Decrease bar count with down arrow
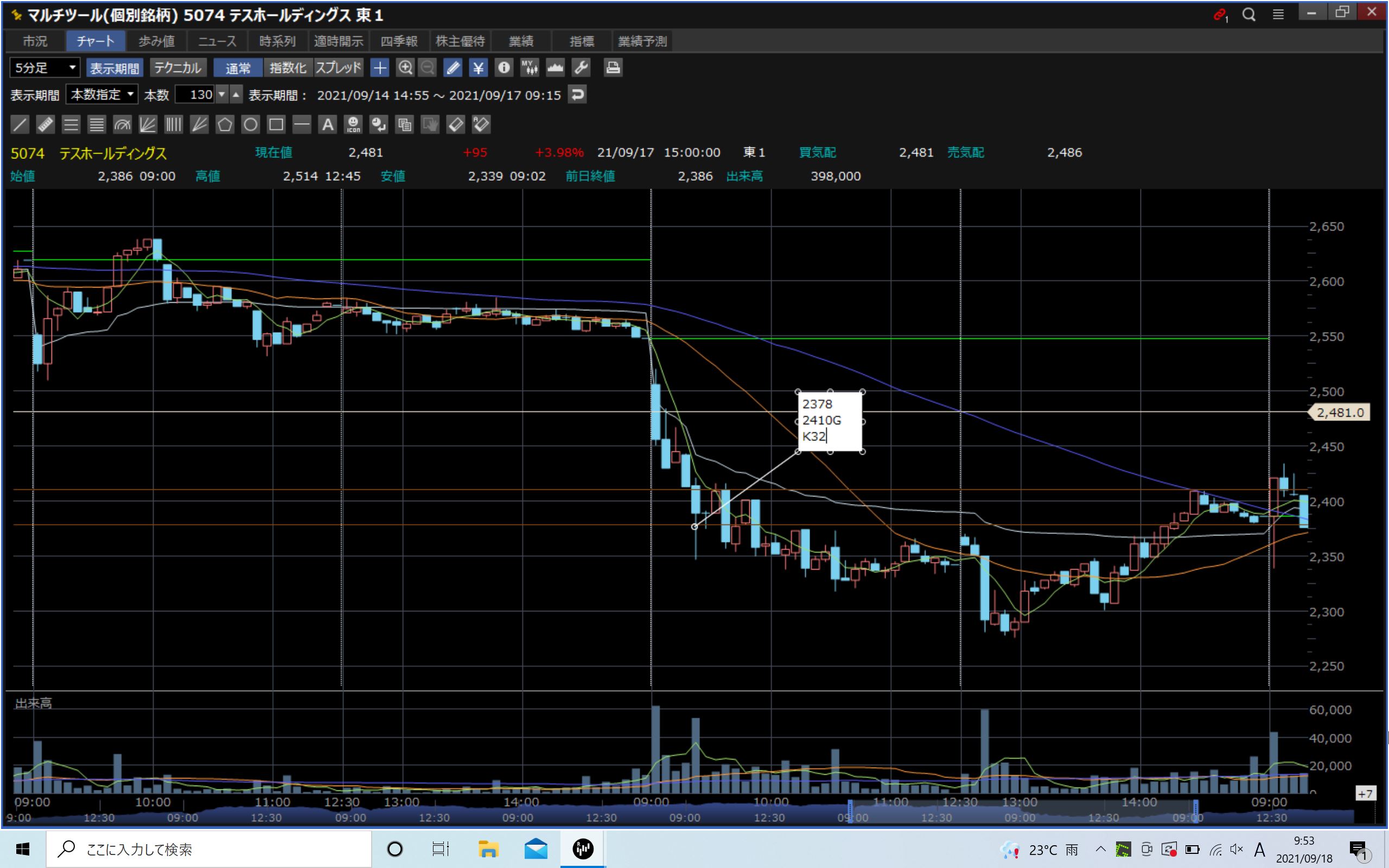The width and height of the screenshot is (1389, 868). (x=221, y=94)
